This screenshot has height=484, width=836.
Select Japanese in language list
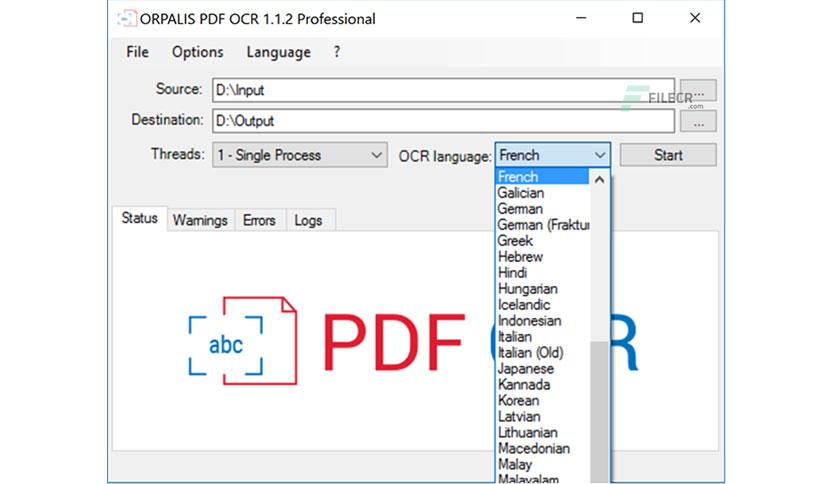[542, 368]
